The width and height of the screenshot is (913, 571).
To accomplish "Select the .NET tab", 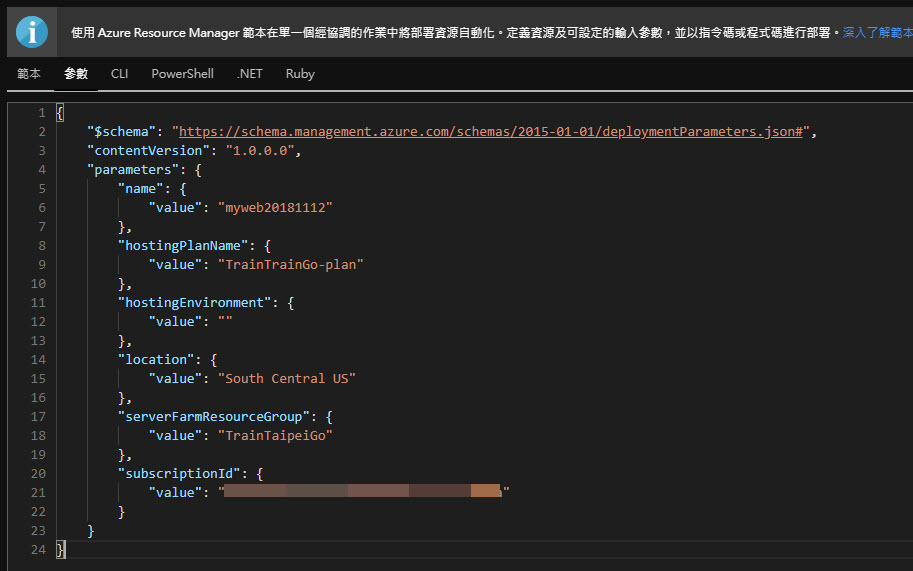I will tap(249, 74).
